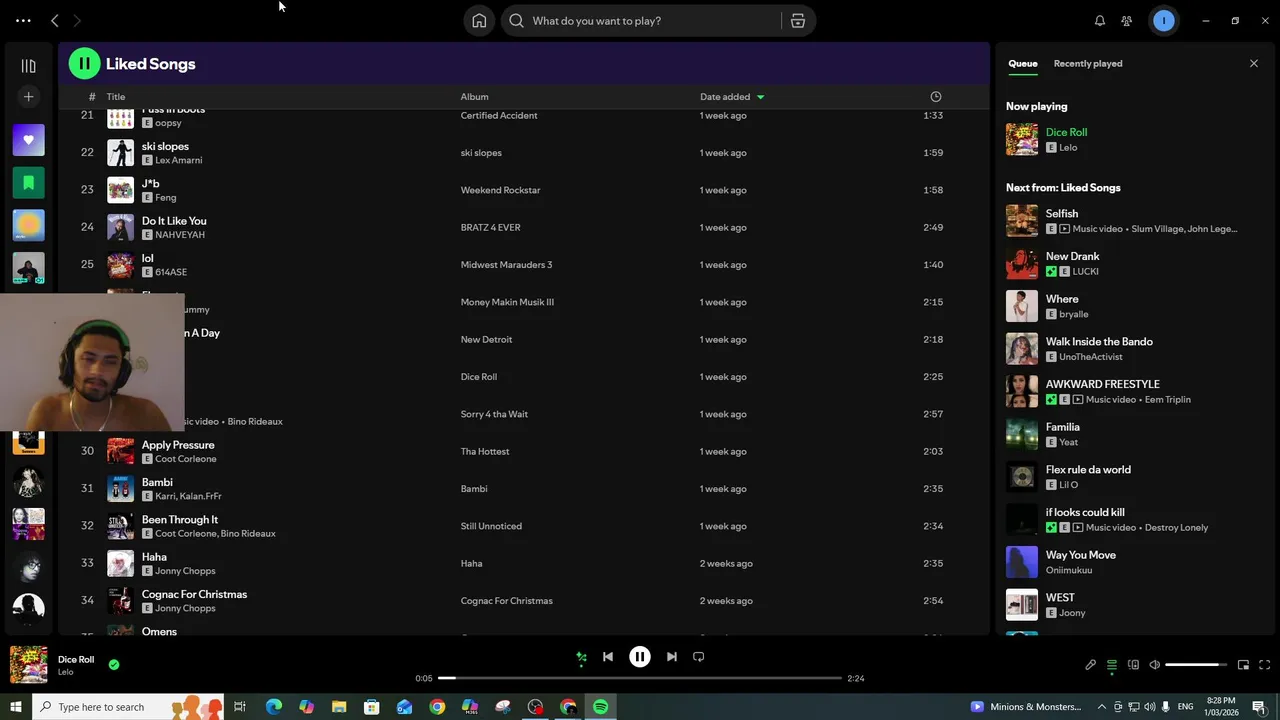1280x720 pixels.
Task: Skip to the previous track
Action: point(608,657)
